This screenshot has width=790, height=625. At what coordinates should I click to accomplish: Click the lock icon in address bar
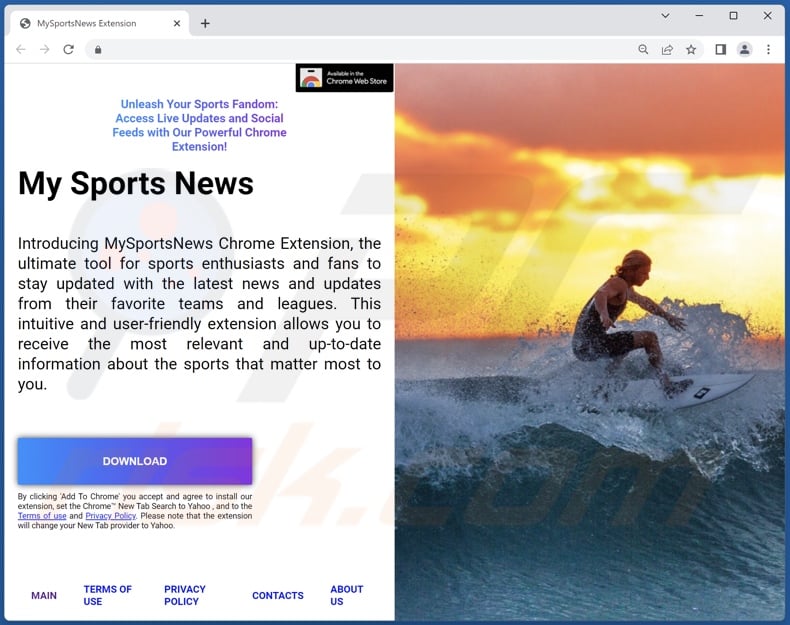pyautogui.click(x=98, y=49)
